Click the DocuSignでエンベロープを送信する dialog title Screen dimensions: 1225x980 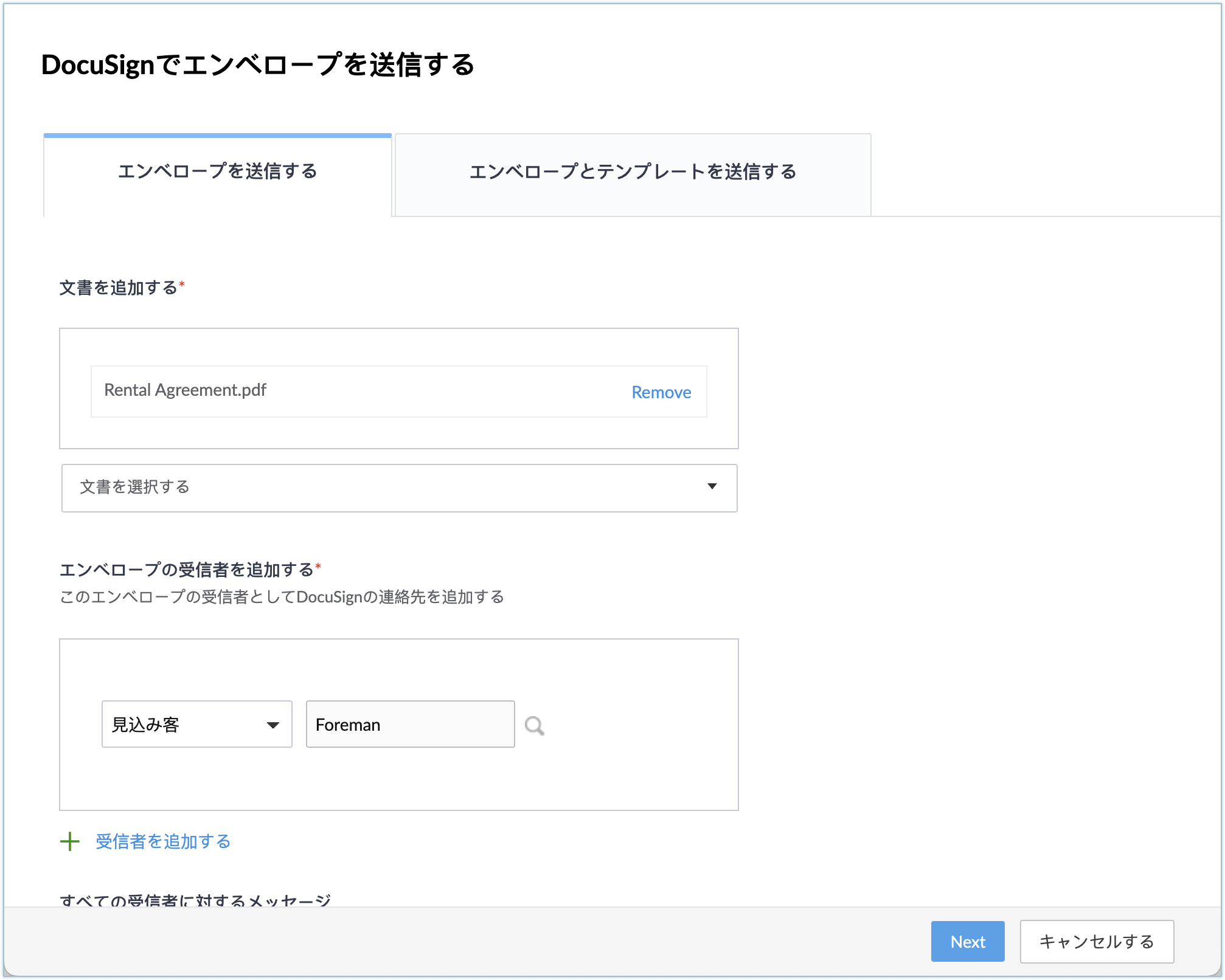click(x=257, y=64)
